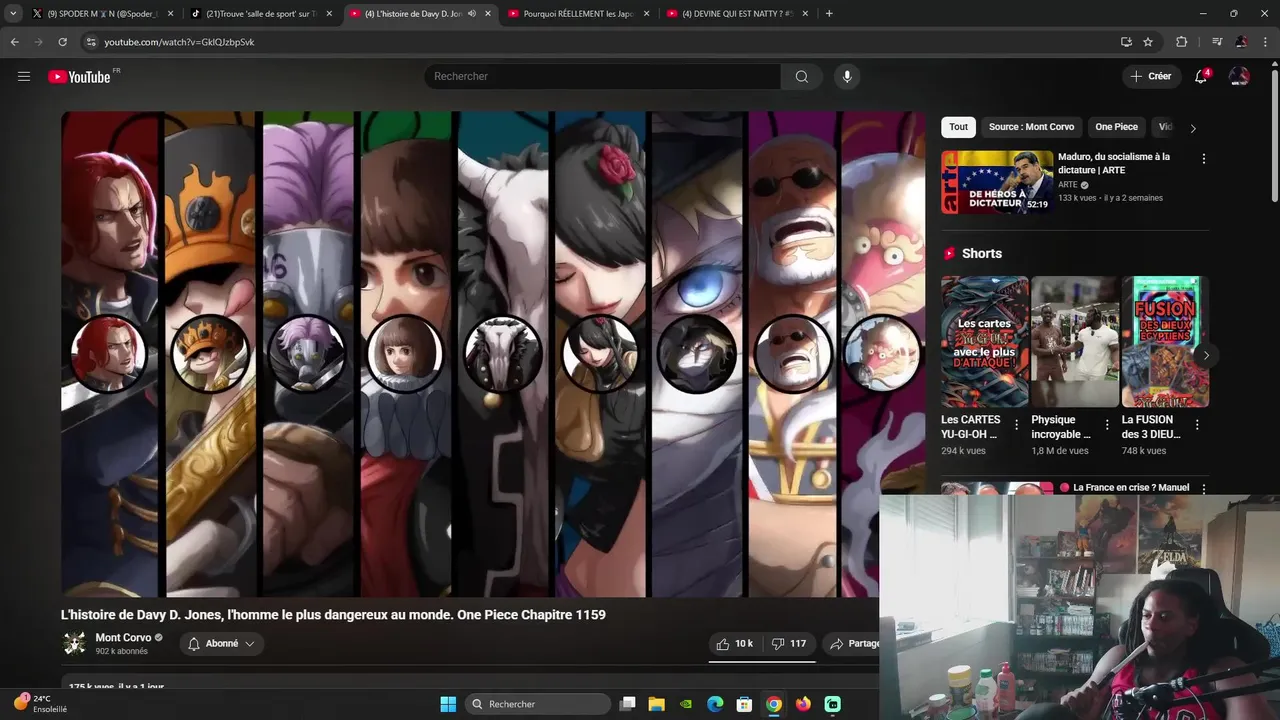
Task: Open File Explorer from taskbar
Action: click(657, 704)
